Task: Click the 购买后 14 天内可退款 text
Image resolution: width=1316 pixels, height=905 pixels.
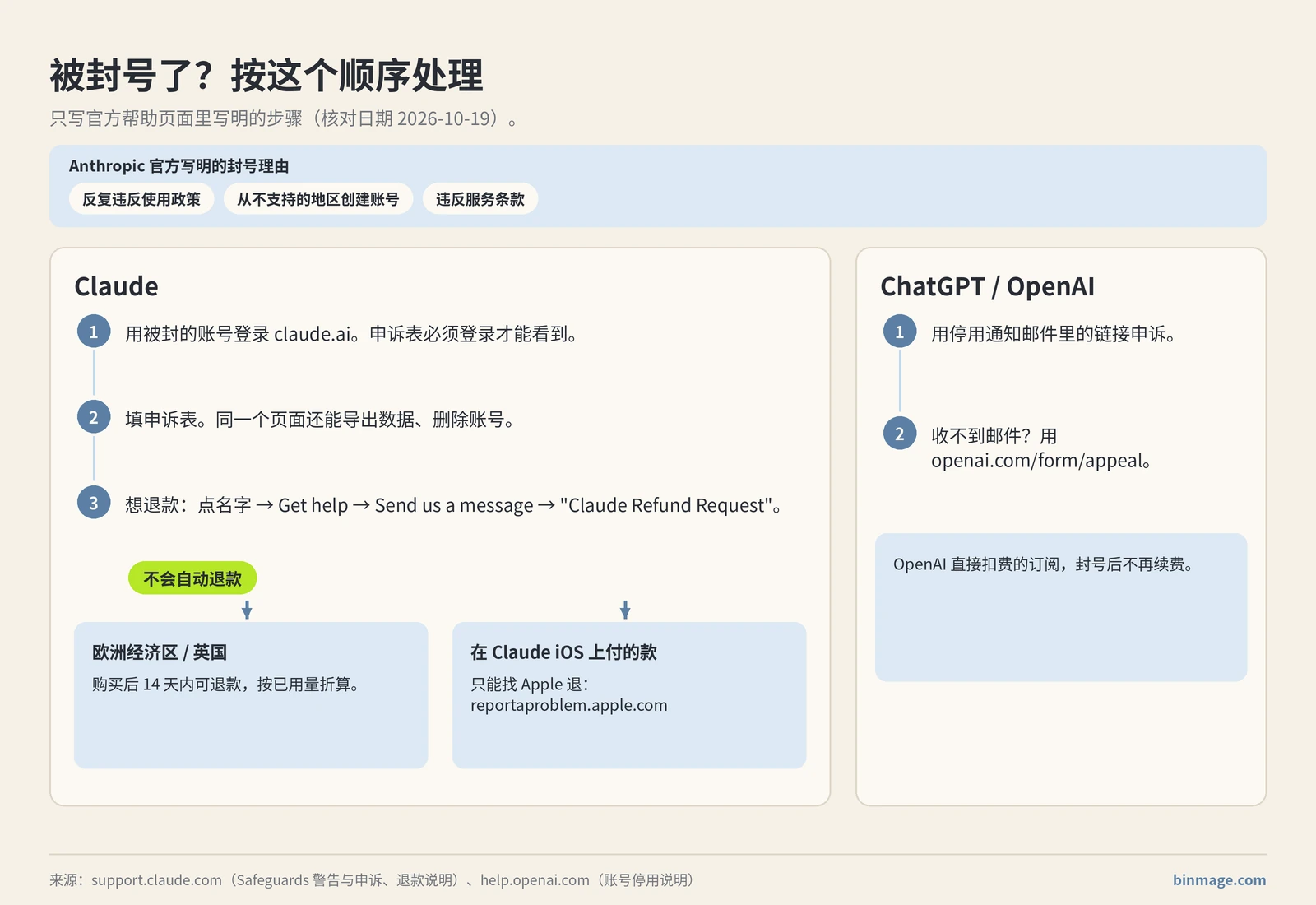Action: tap(226, 685)
